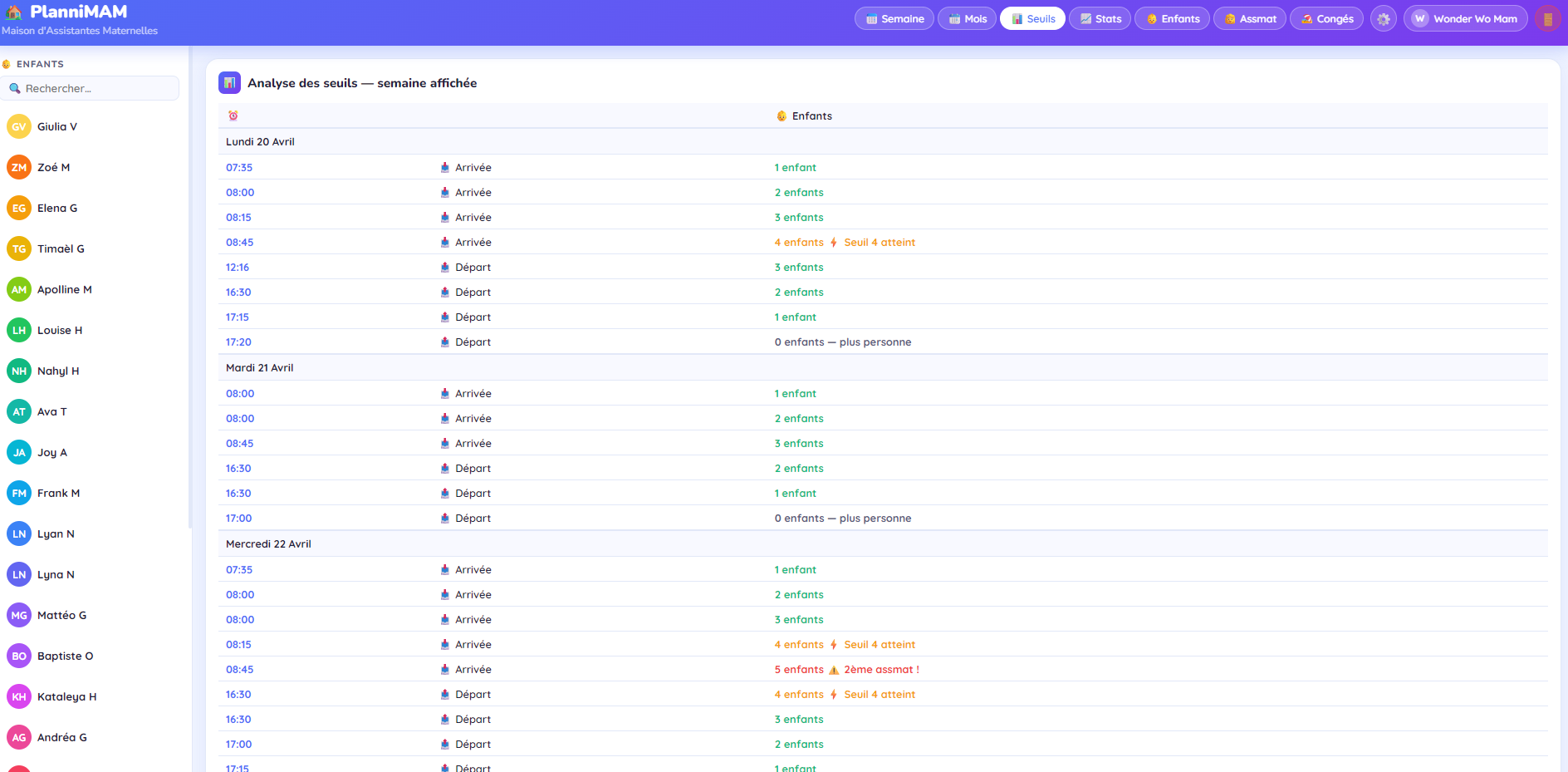Click the PlanniMAM house logo
Screen dimensions: 1568x772
[x=14, y=12]
